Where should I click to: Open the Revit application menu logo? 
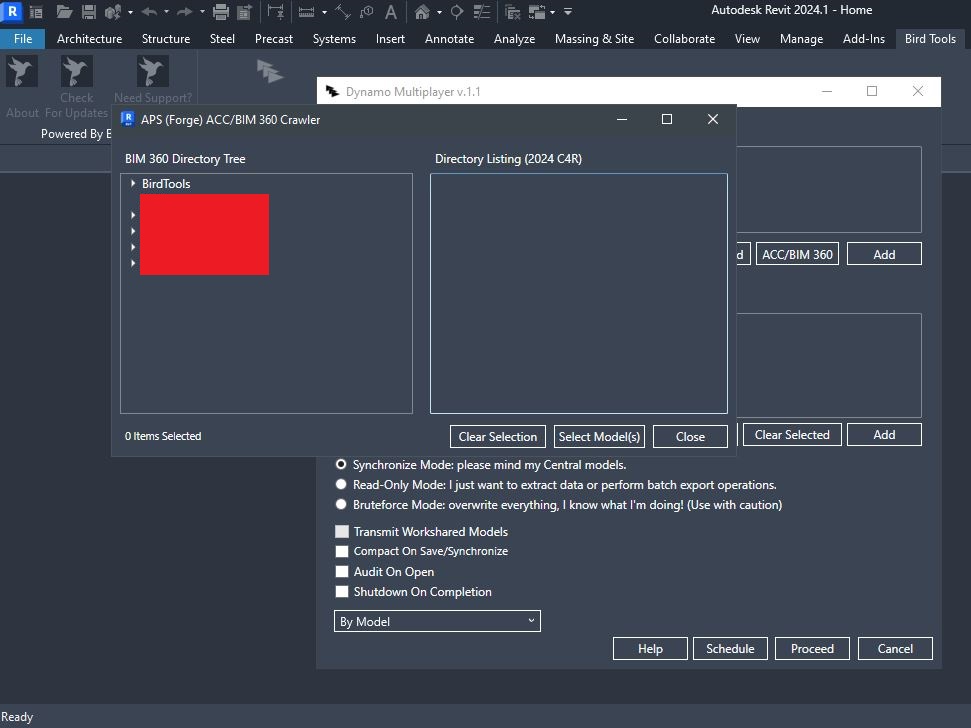coord(11,11)
